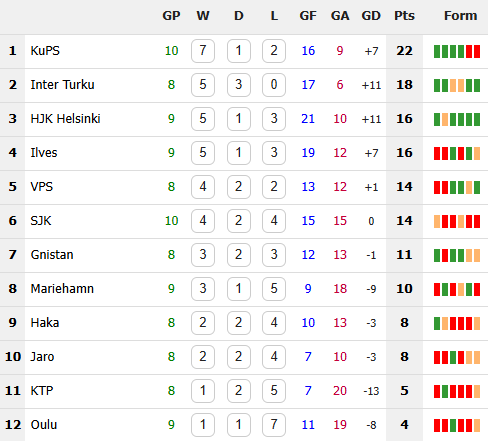
Task: Click the GD column header
Action: 371,16
